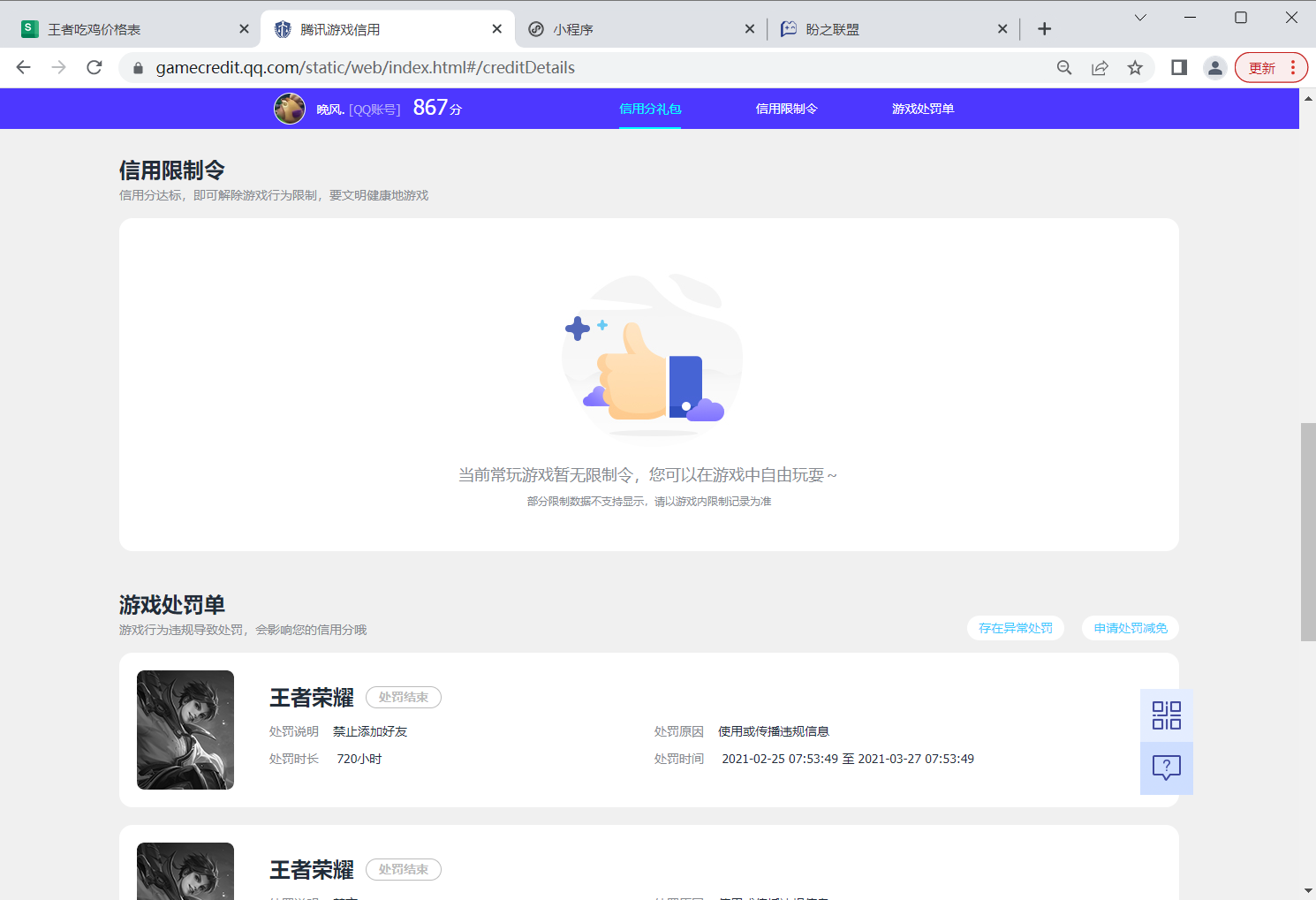1316x900 pixels.
Task: Toggle the browser side panel icon
Action: (x=1179, y=67)
